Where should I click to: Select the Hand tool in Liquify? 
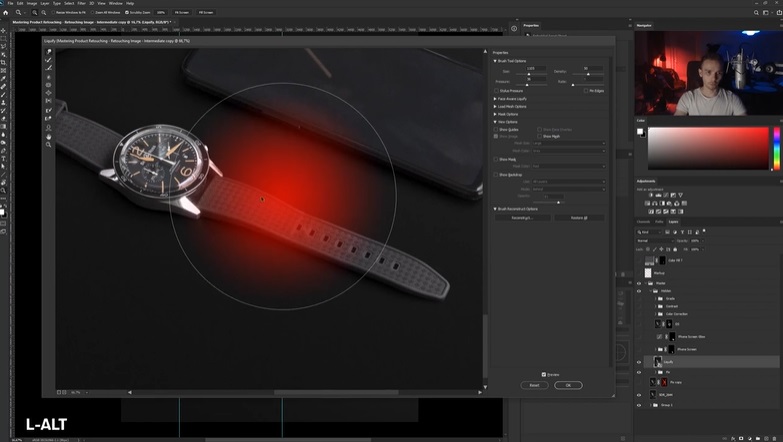pos(48,136)
